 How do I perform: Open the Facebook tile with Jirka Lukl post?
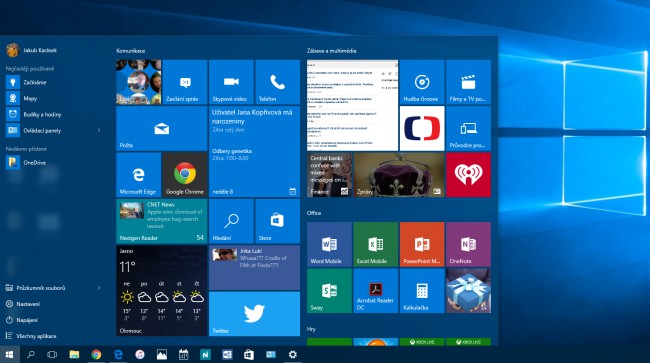click(x=255, y=267)
